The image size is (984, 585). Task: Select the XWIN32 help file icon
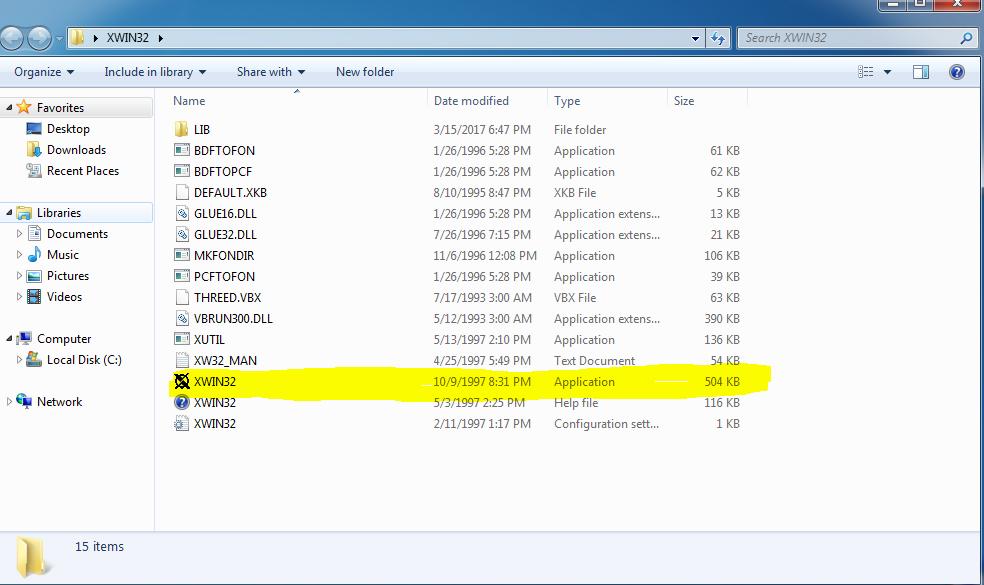tap(181, 402)
